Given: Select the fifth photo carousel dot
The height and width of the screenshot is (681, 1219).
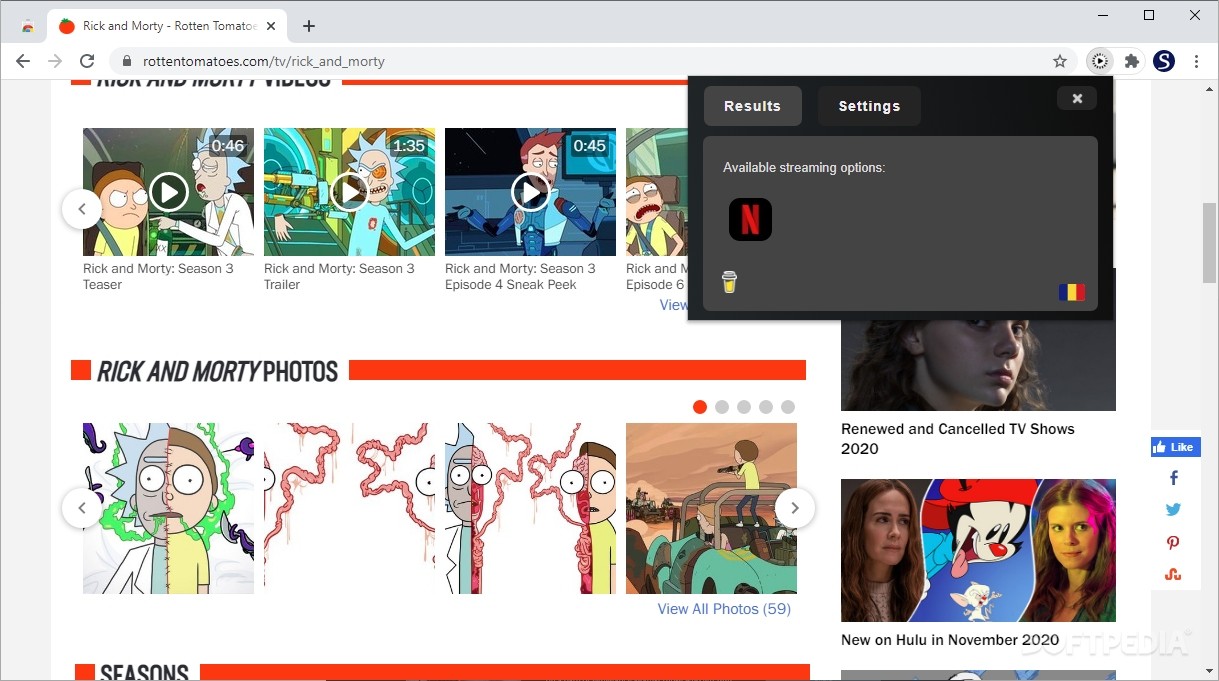Looking at the screenshot, I should click(x=788, y=407).
